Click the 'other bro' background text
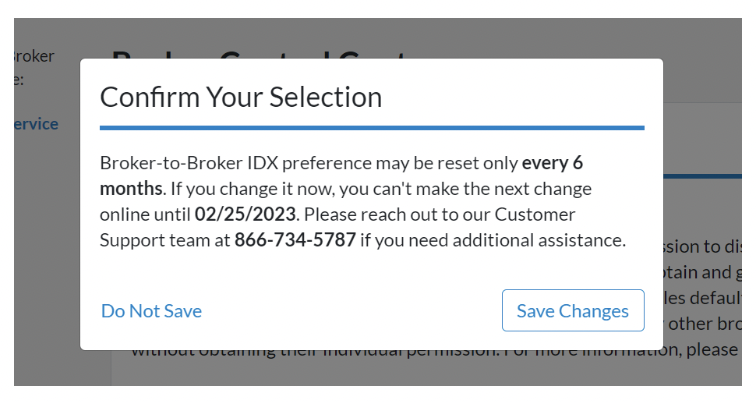The width and height of the screenshot is (756, 402). tap(704, 324)
